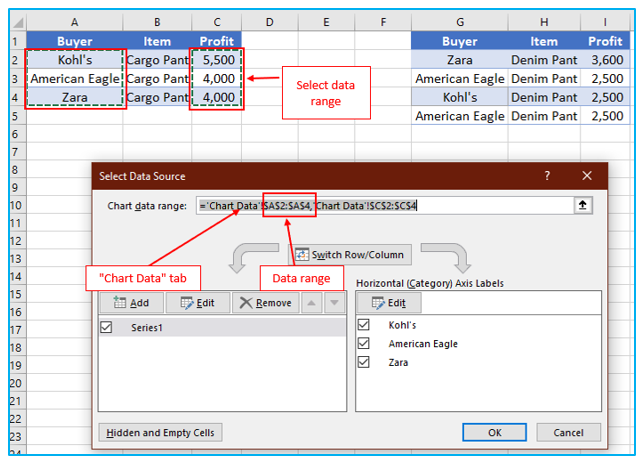The image size is (643, 465).
Task: Click the Kohl's label in axis labels list
Action: click(402, 325)
